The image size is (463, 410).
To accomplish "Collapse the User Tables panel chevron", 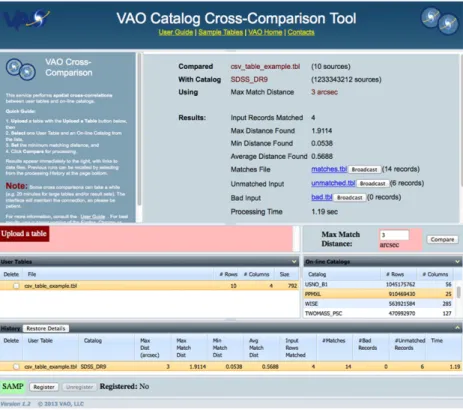I will point(294,262).
